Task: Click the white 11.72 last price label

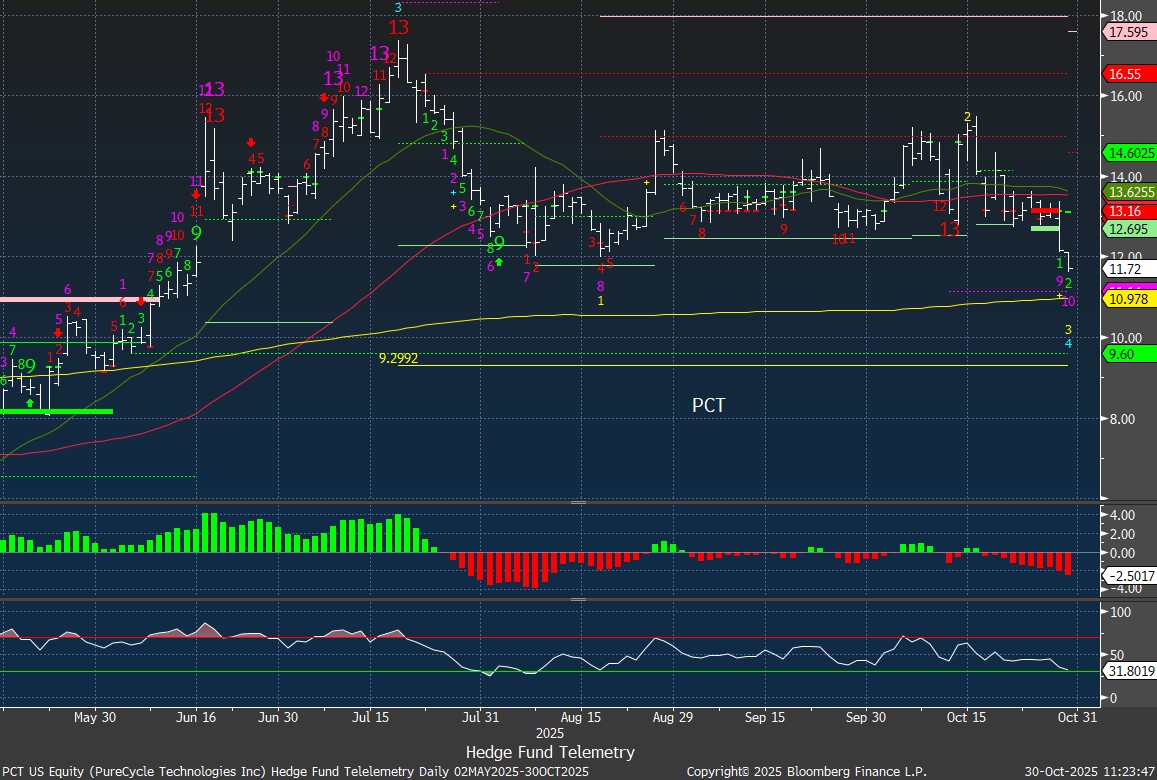Action: pyautogui.click(x=1124, y=269)
